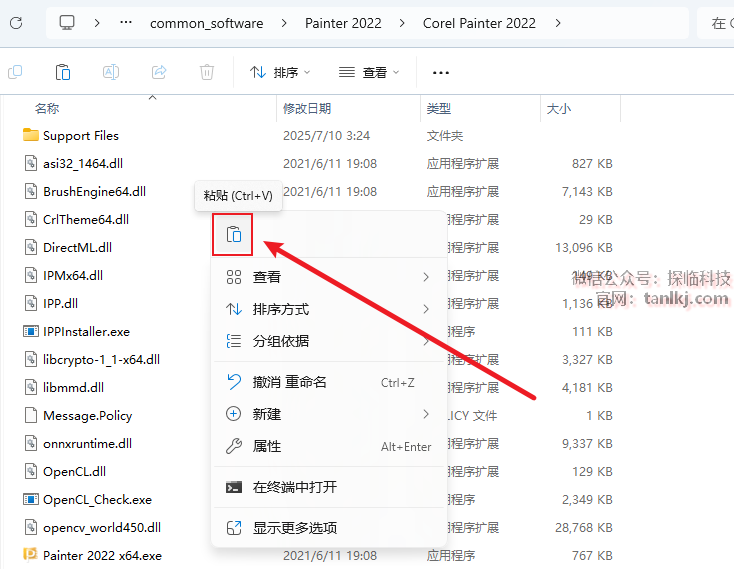Select the libcrypto-1_1-x64.dll file icon
Image resolution: width=734 pixels, height=569 pixels.
click(31, 359)
